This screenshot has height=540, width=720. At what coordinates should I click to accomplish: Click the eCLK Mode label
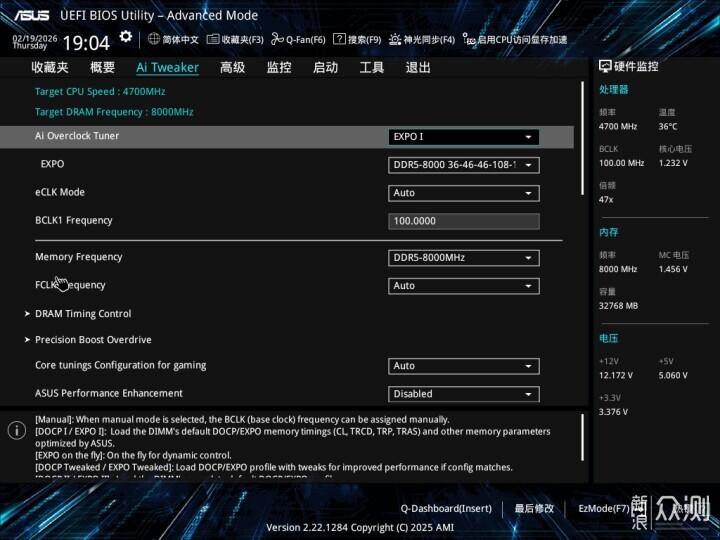tap(60, 192)
